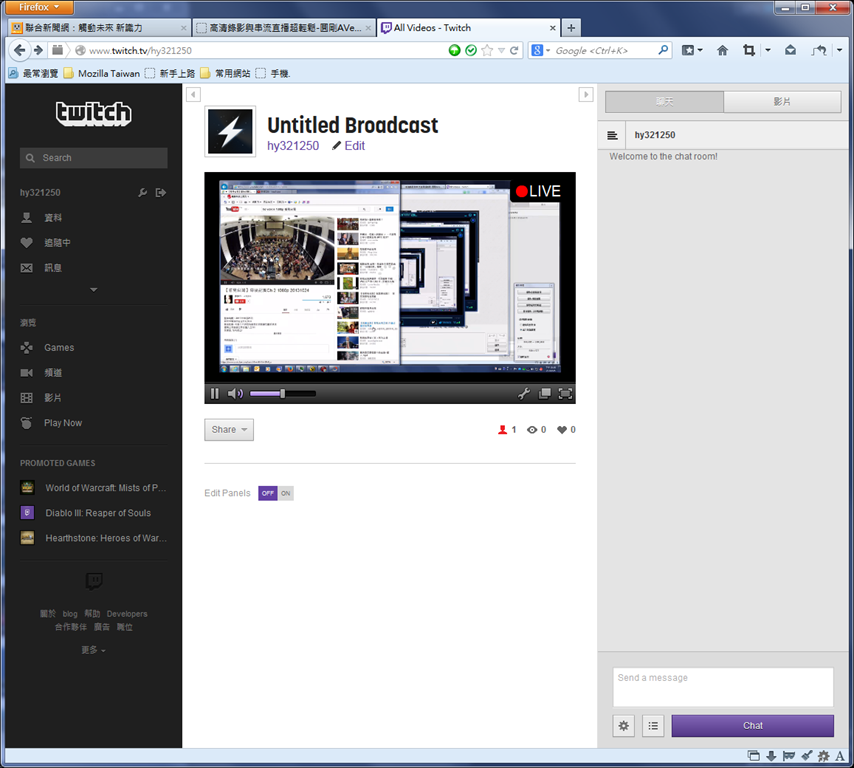This screenshot has width=854, height=768.
Task: Bookmark this page with the star icon
Action: coord(487,50)
